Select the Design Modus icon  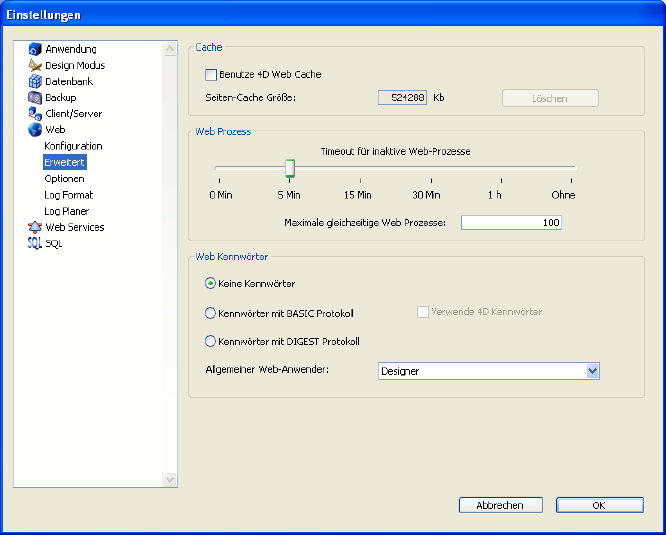pyautogui.click(x=35, y=65)
